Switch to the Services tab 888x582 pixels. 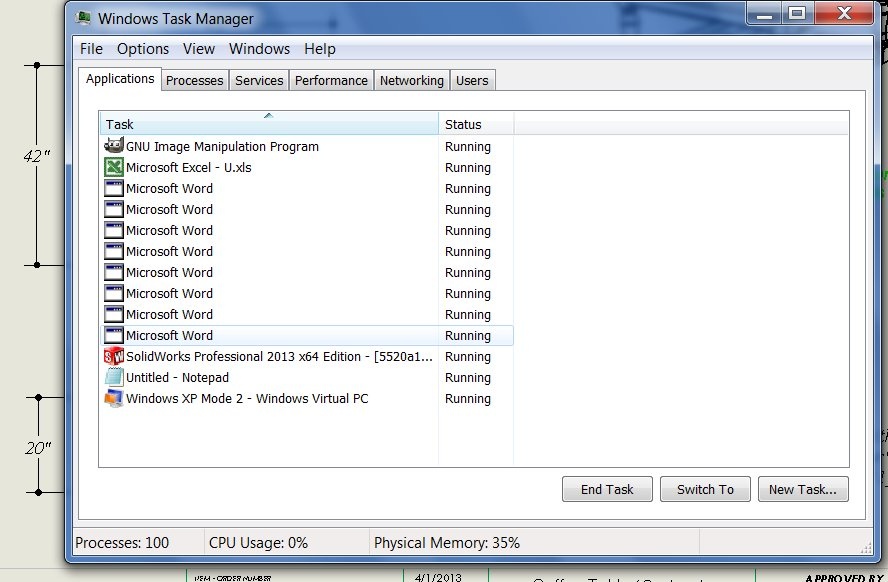(x=259, y=80)
